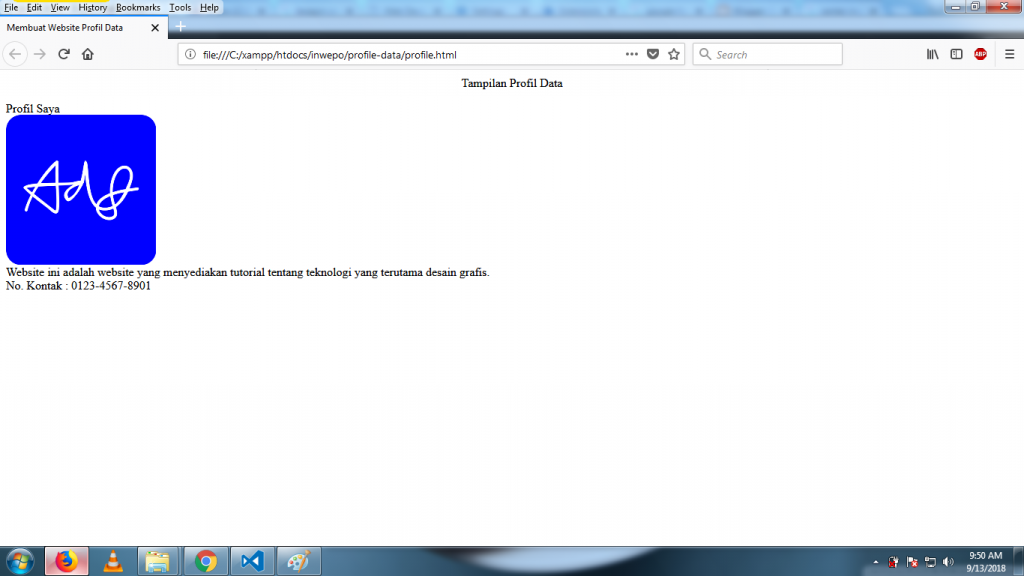Reload the current page
Image resolution: width=1024 pixels, height=576 pixels.
pyautogui.click(x=63, y=54)
